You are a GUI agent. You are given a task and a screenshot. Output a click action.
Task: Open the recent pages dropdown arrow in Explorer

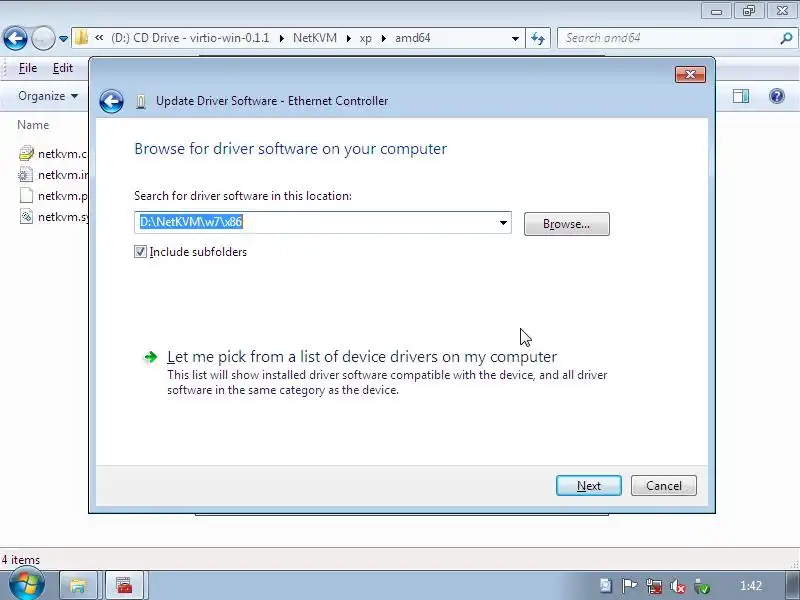point(63,39)
